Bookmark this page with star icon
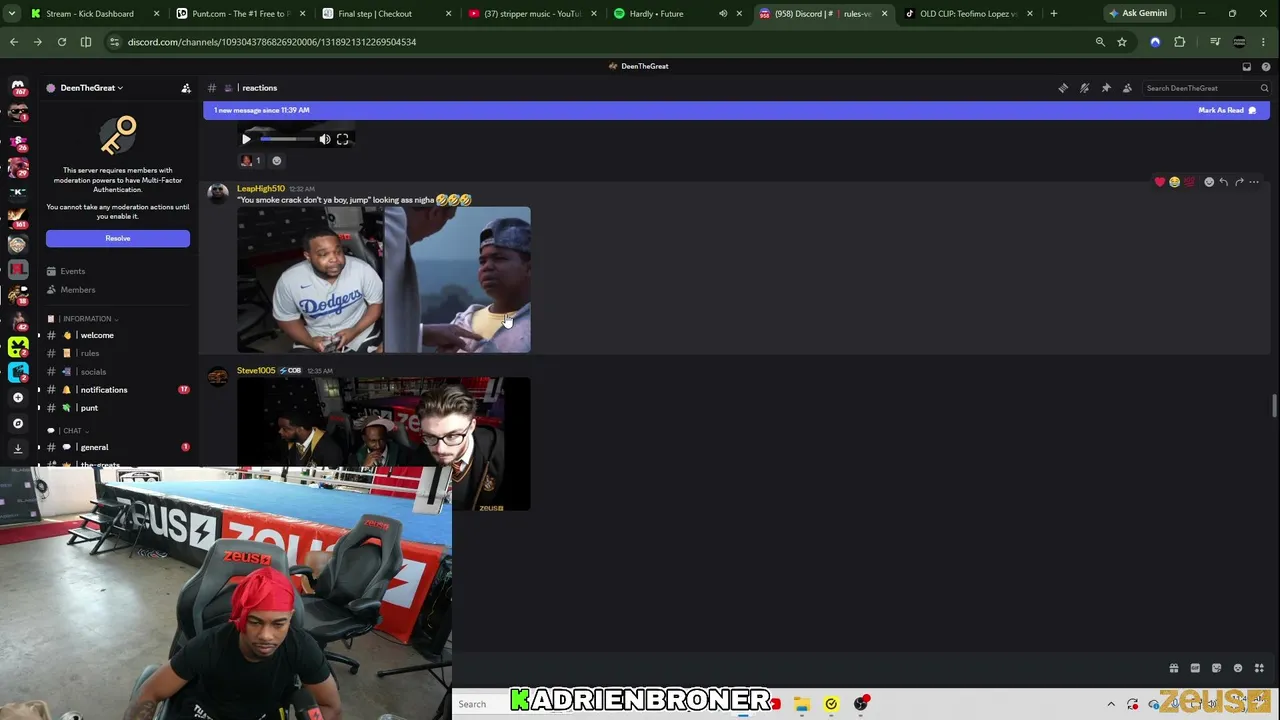Image resolution: width=1280 pixels, height=720 pixels. coord(1122,42)
